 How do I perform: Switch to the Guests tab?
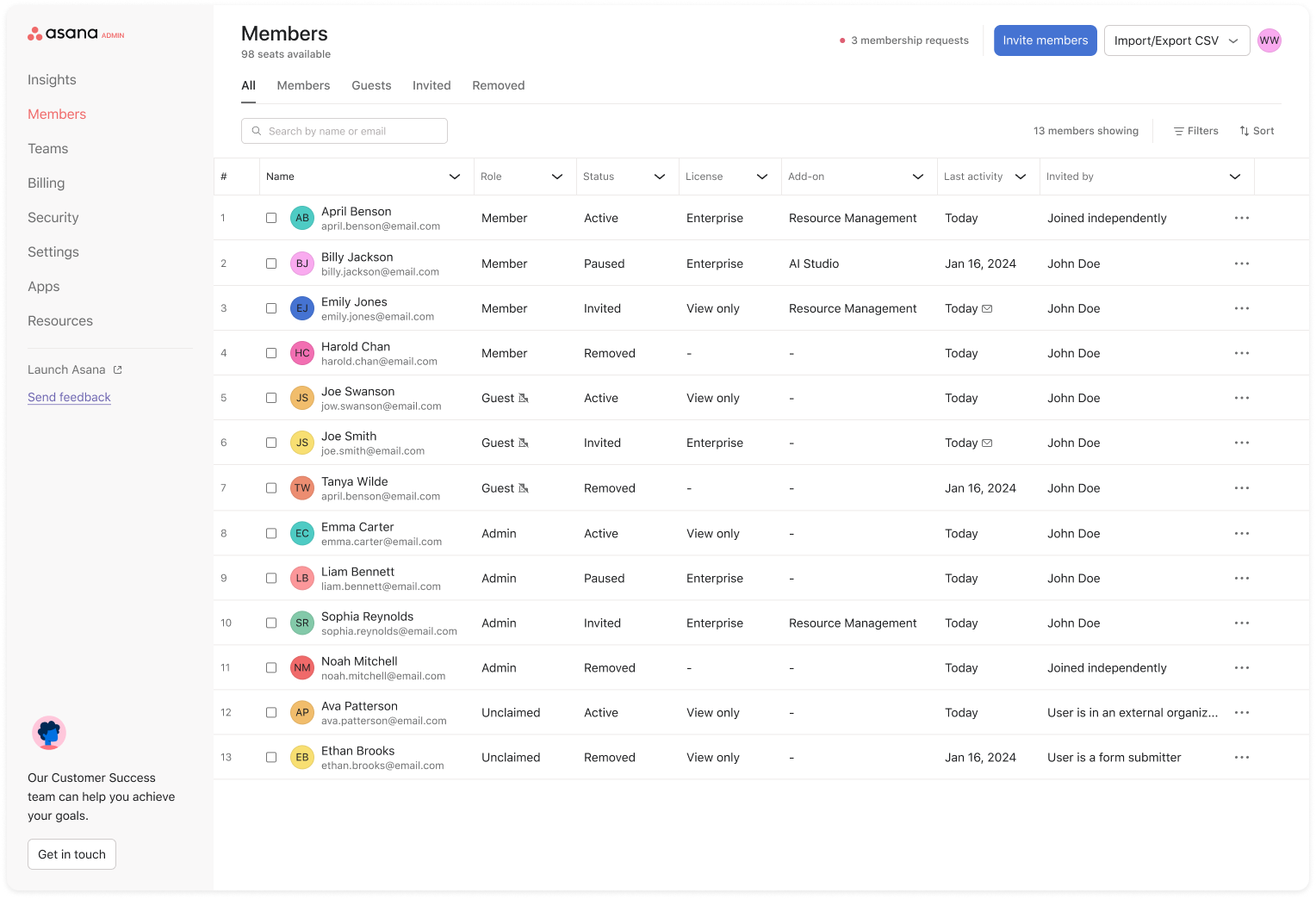[371, 85]
